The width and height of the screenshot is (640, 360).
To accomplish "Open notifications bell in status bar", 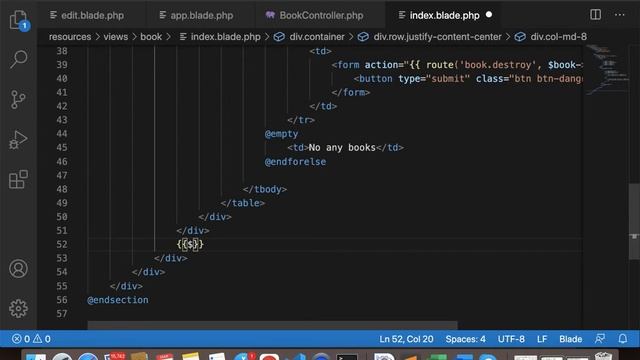I will click(623, 339).
